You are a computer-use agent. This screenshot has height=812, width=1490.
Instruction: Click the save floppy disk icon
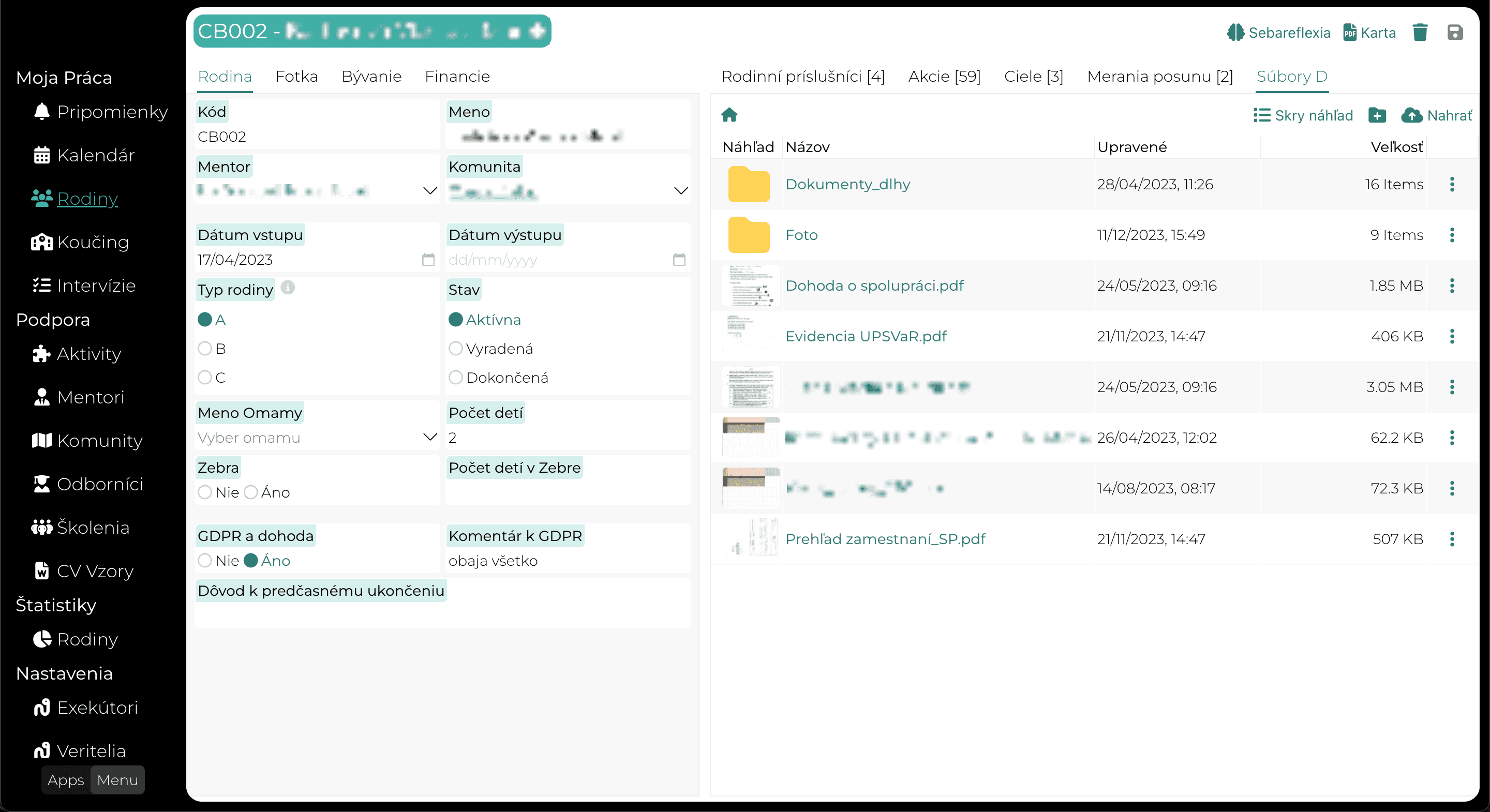[1455, 33]
